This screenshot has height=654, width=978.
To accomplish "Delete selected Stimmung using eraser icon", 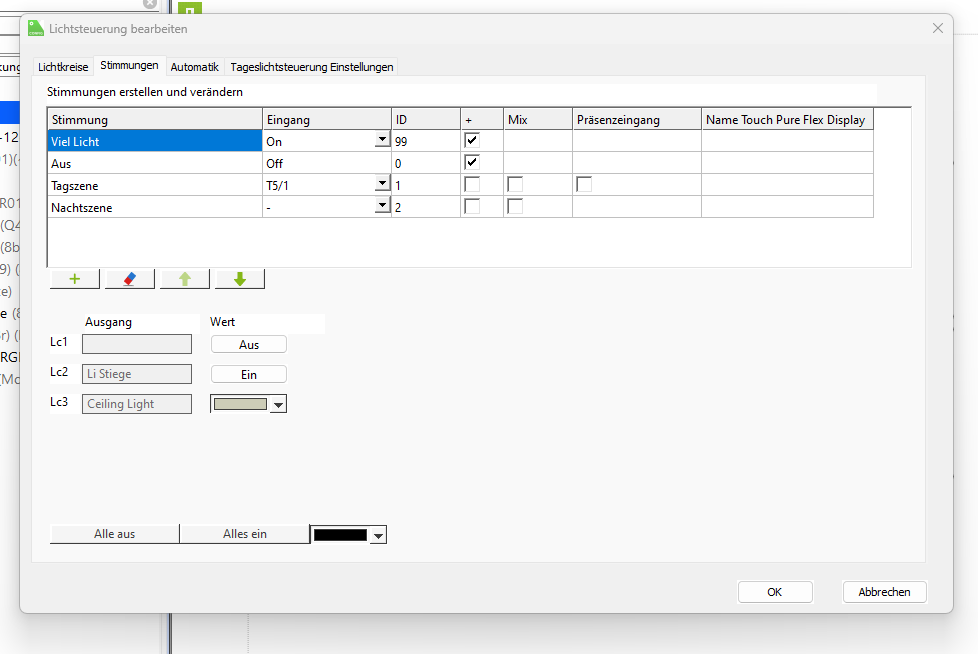I will 129,279.
